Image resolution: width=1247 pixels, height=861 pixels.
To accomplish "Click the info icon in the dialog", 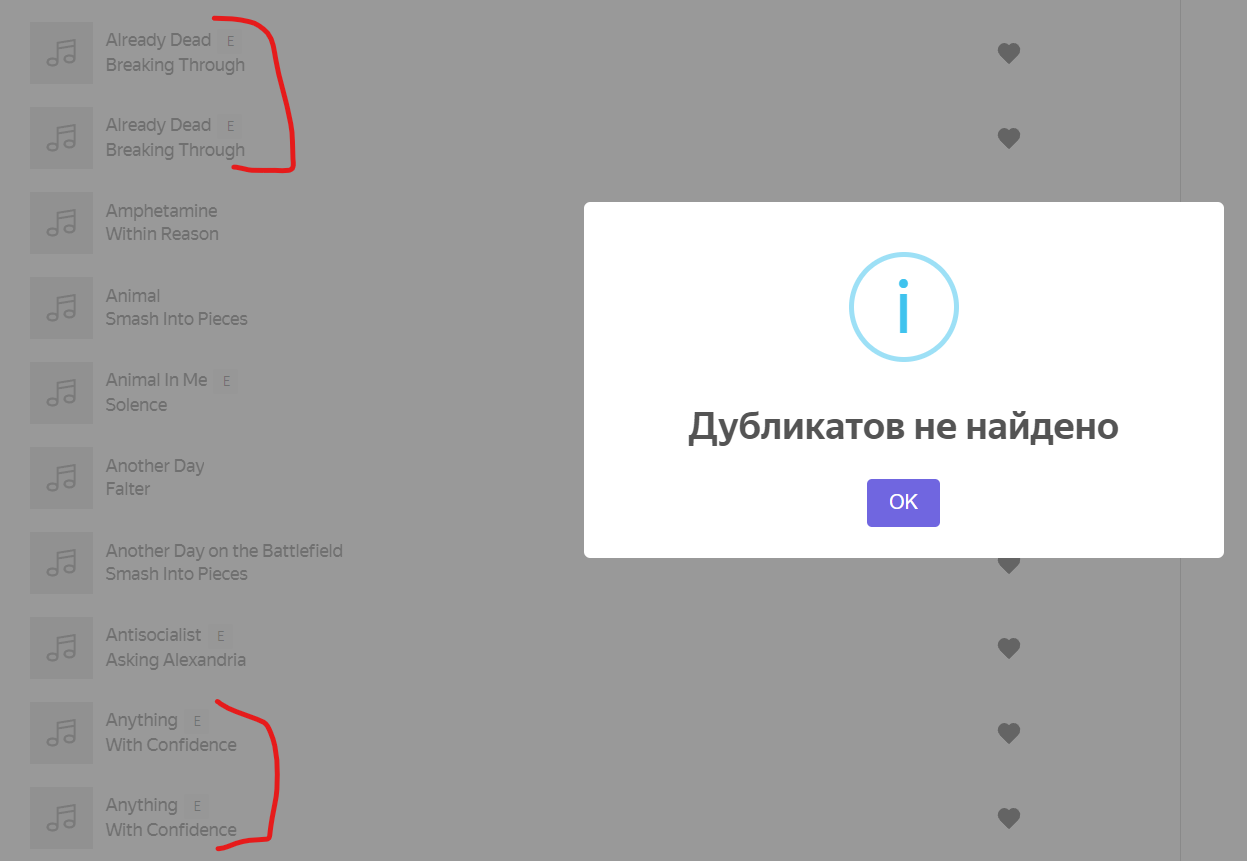I will click(x=903, y=307).
